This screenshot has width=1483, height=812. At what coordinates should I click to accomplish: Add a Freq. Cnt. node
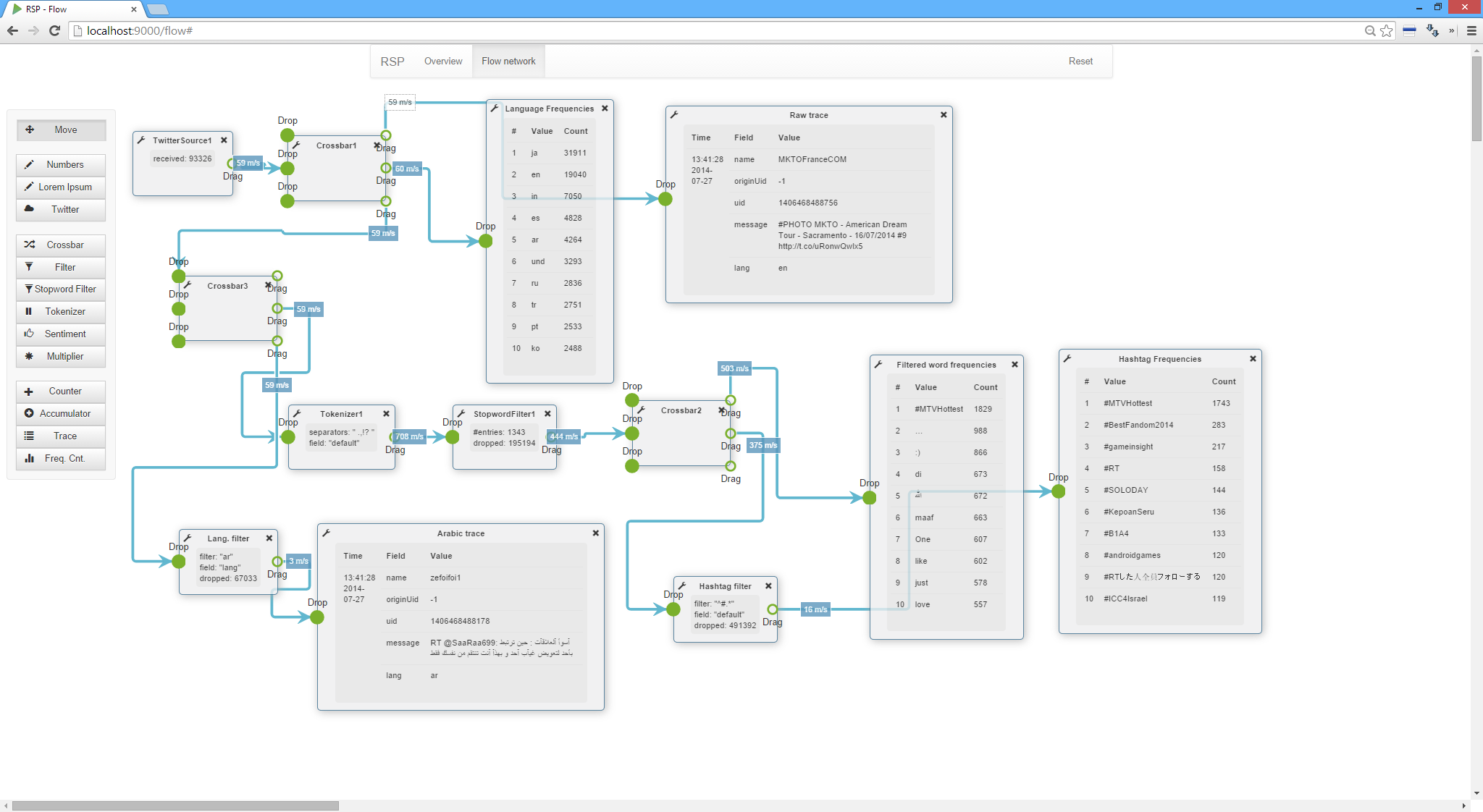pos(61,459)
